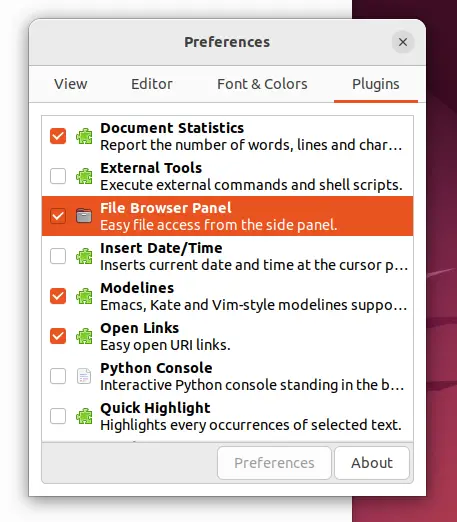457x522 pixels.
Task: Click the Python Console document icon
Action: (x=84, y=376)
